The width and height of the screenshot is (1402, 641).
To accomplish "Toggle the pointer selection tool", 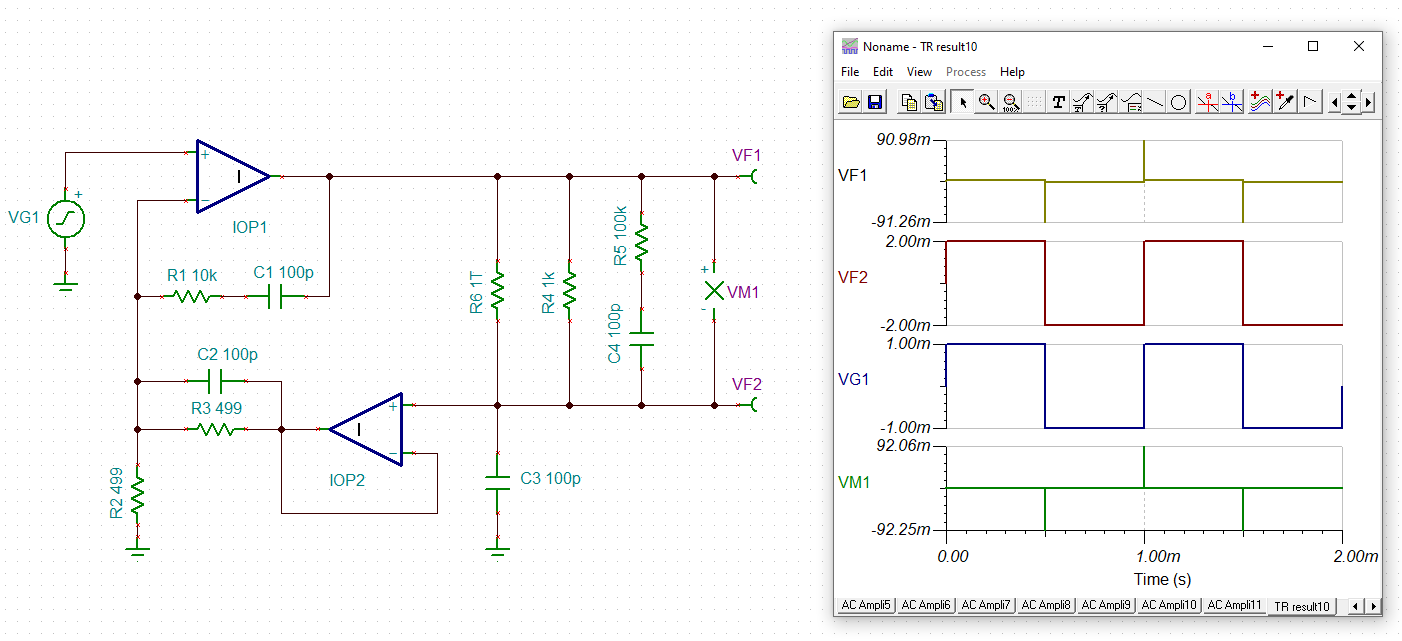I will 963,102.
